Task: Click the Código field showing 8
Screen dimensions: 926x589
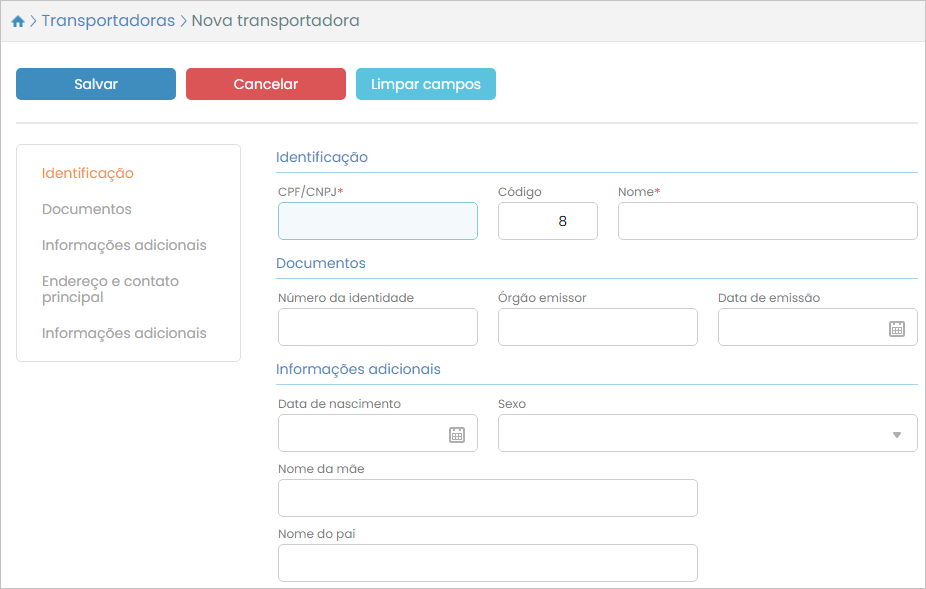Action: pyautogui.click(x=547, y=221)
